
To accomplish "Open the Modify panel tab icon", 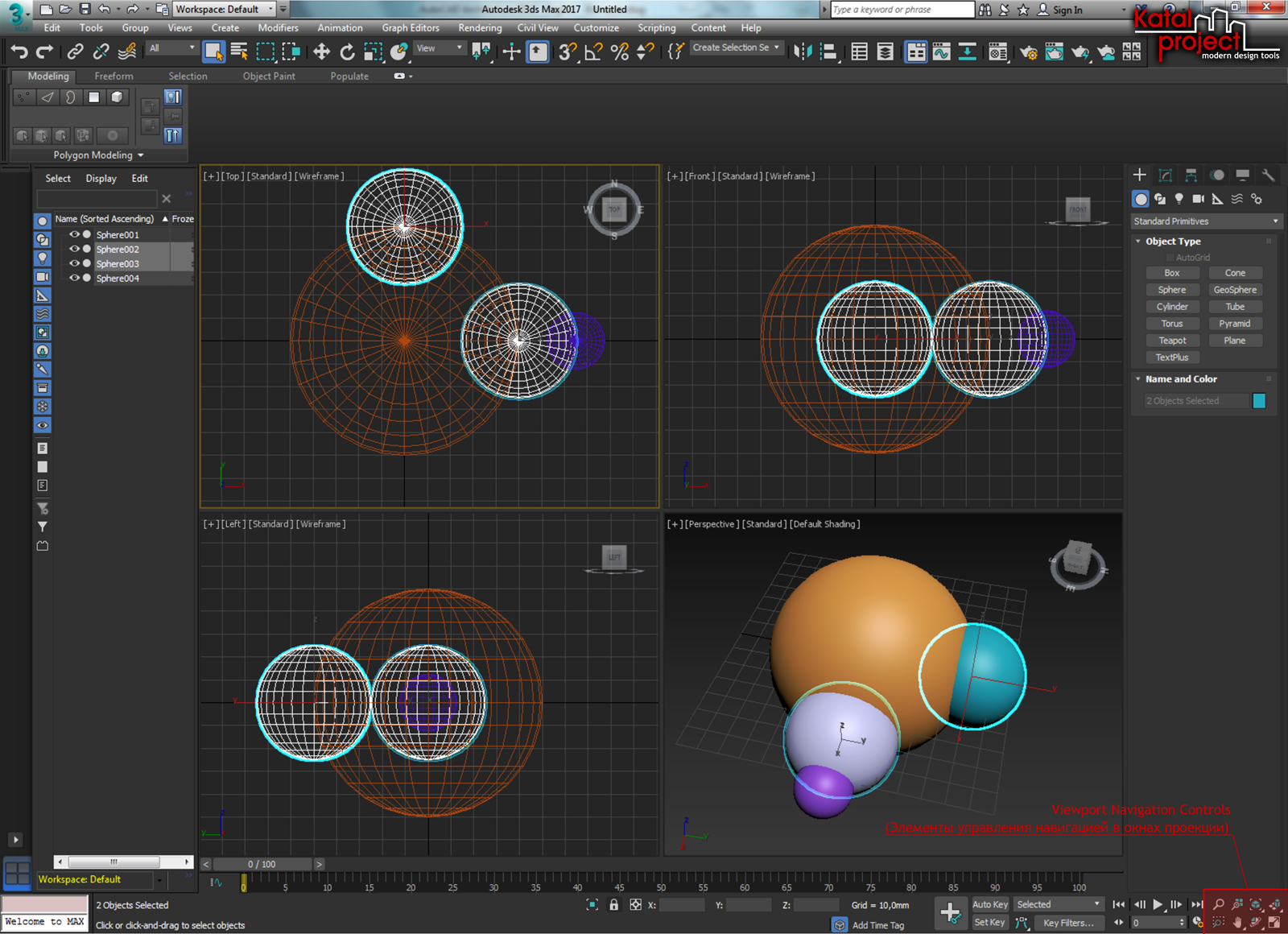I will [x=1165, y=175].
